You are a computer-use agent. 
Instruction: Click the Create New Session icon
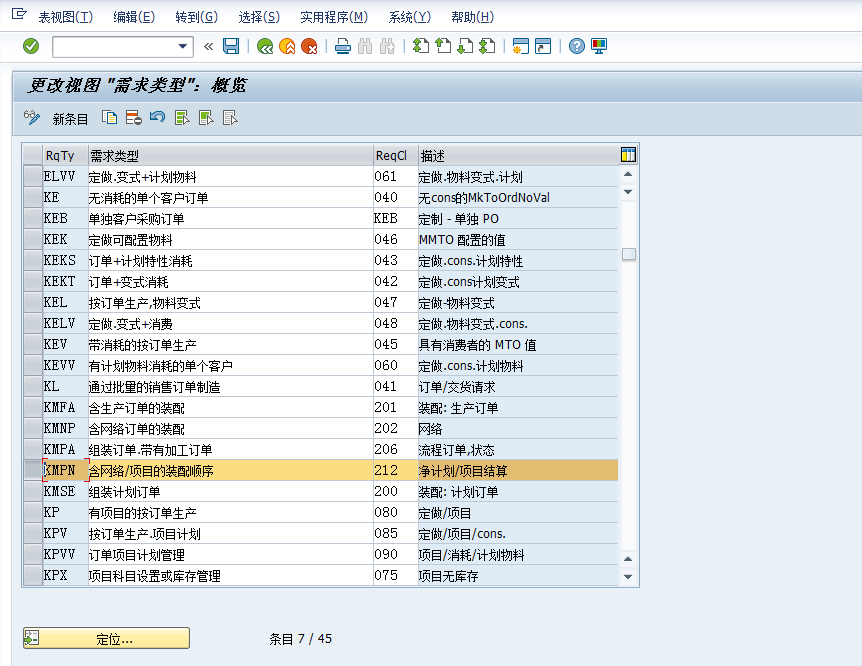(518, 46)
